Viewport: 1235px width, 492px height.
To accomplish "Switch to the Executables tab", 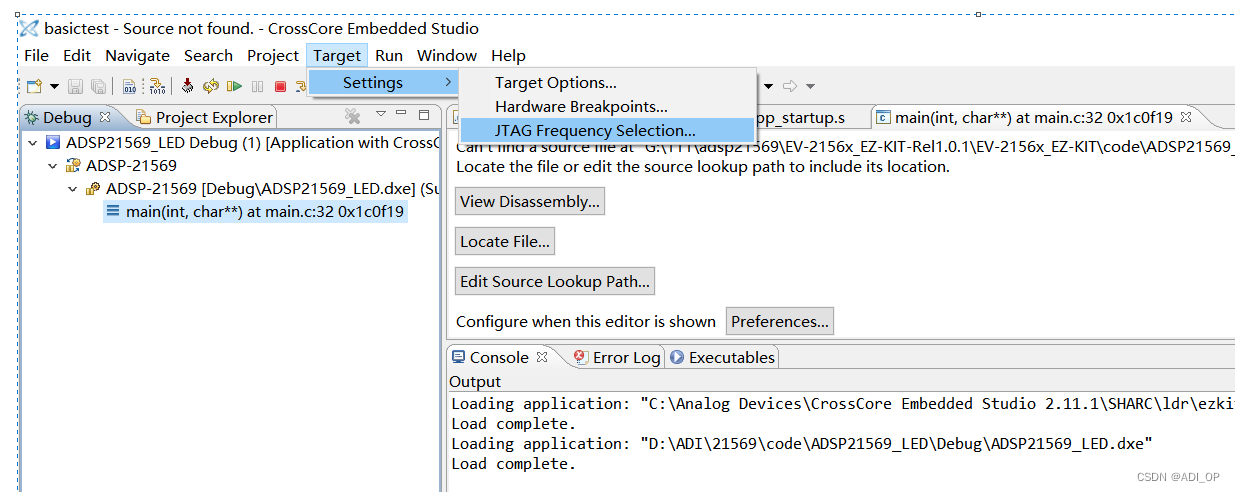I will 722,357.
